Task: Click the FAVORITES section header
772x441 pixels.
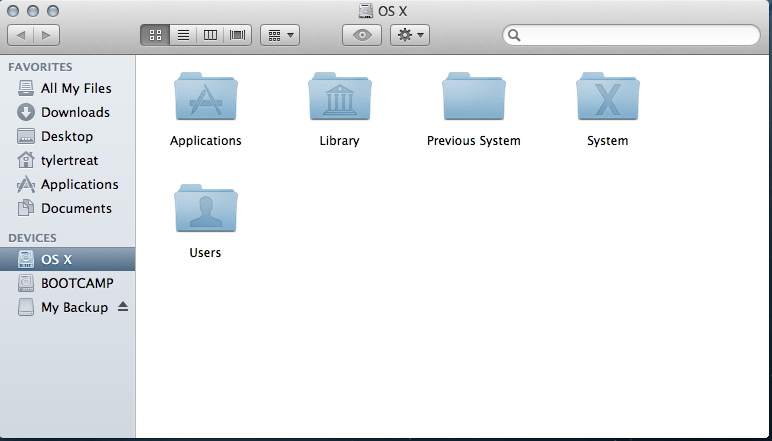Action: (x=40, y=67)
